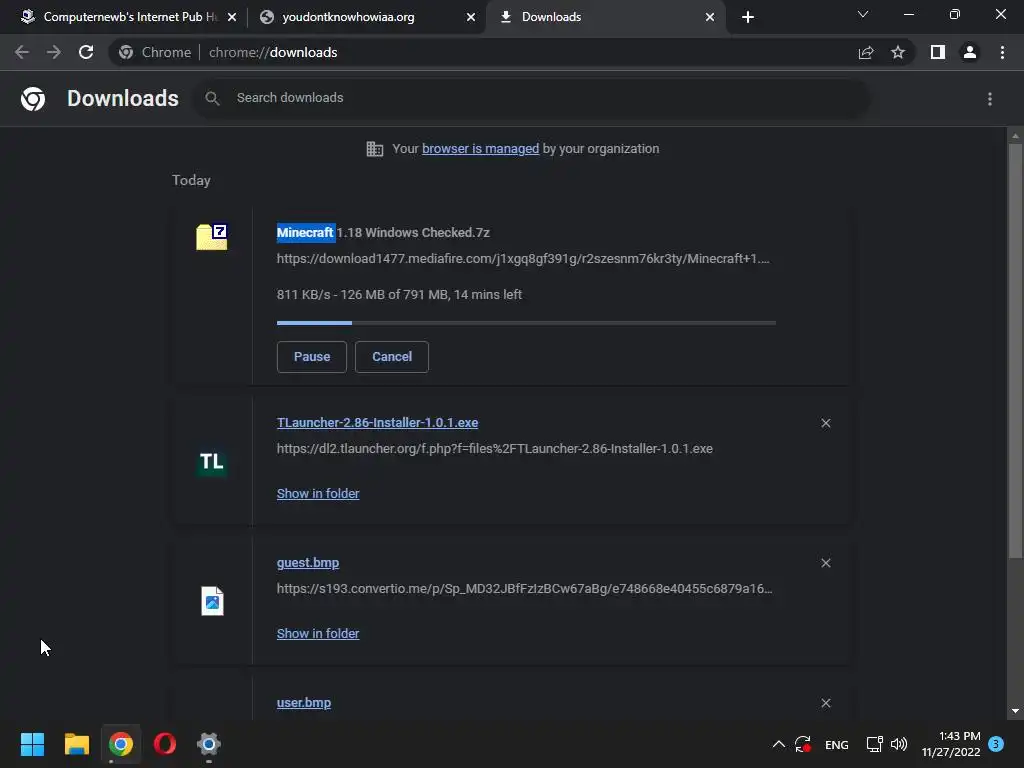The height and width of the screenshot is (768, 1024).
Task: Click the TL launcher file icon
Action: pyautogui.click(x=212, y=462)
